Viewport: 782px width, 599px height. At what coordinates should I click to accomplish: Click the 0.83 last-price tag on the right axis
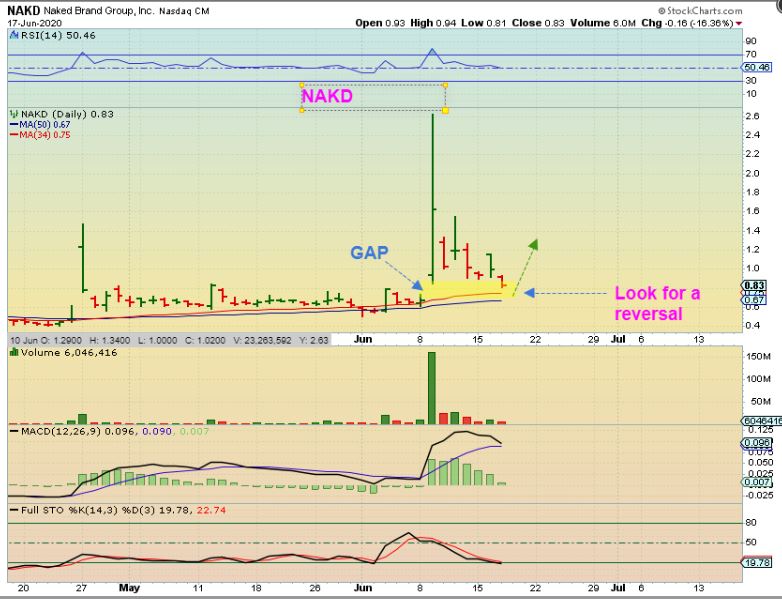pyautogui.click(x=754, y=286)
